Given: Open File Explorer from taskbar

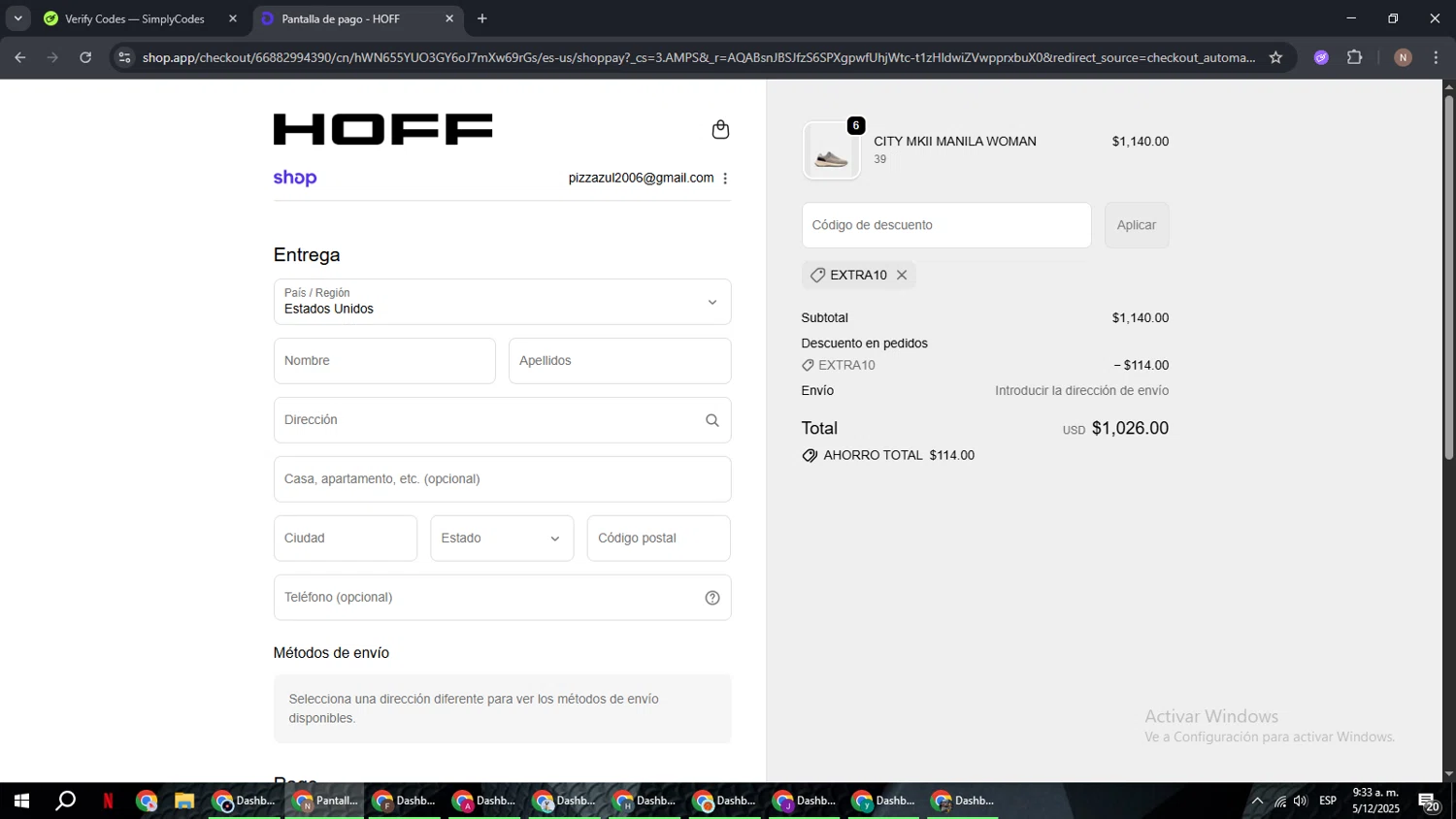Looking at the screenshot, I should [x=184, y=801].
